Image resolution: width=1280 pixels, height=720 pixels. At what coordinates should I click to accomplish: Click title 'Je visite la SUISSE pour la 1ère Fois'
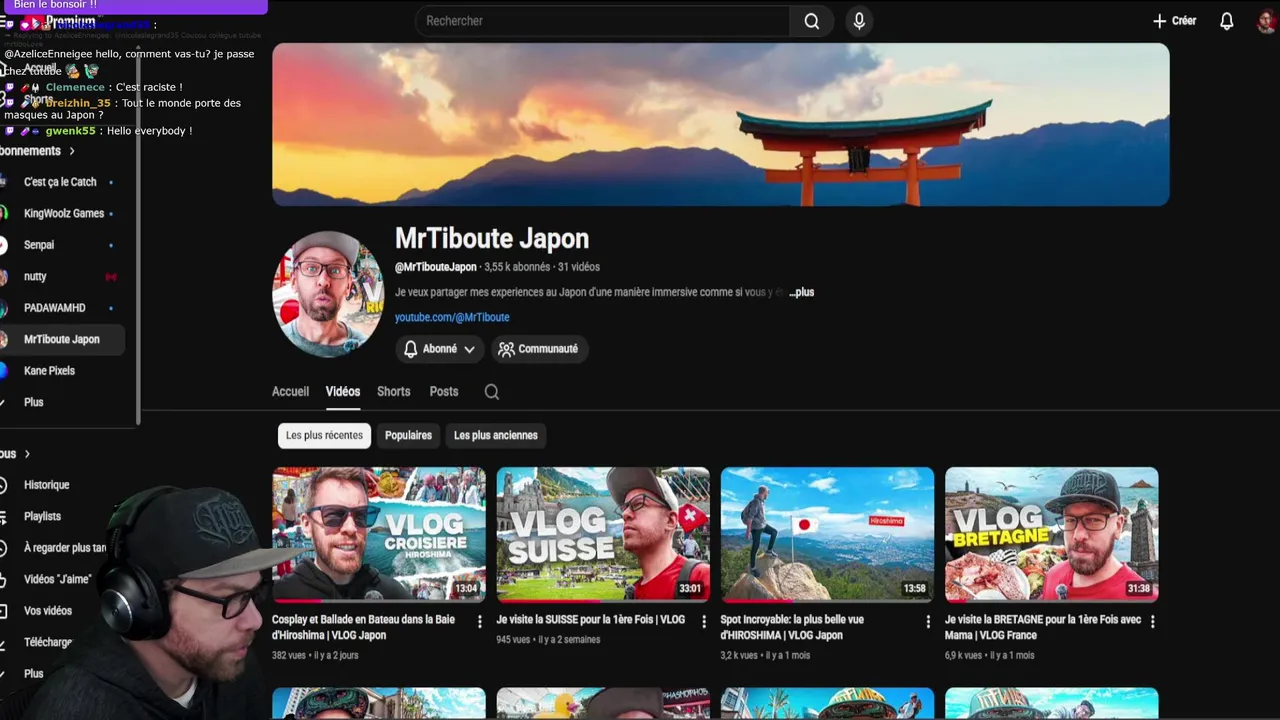tap(590, 619)
